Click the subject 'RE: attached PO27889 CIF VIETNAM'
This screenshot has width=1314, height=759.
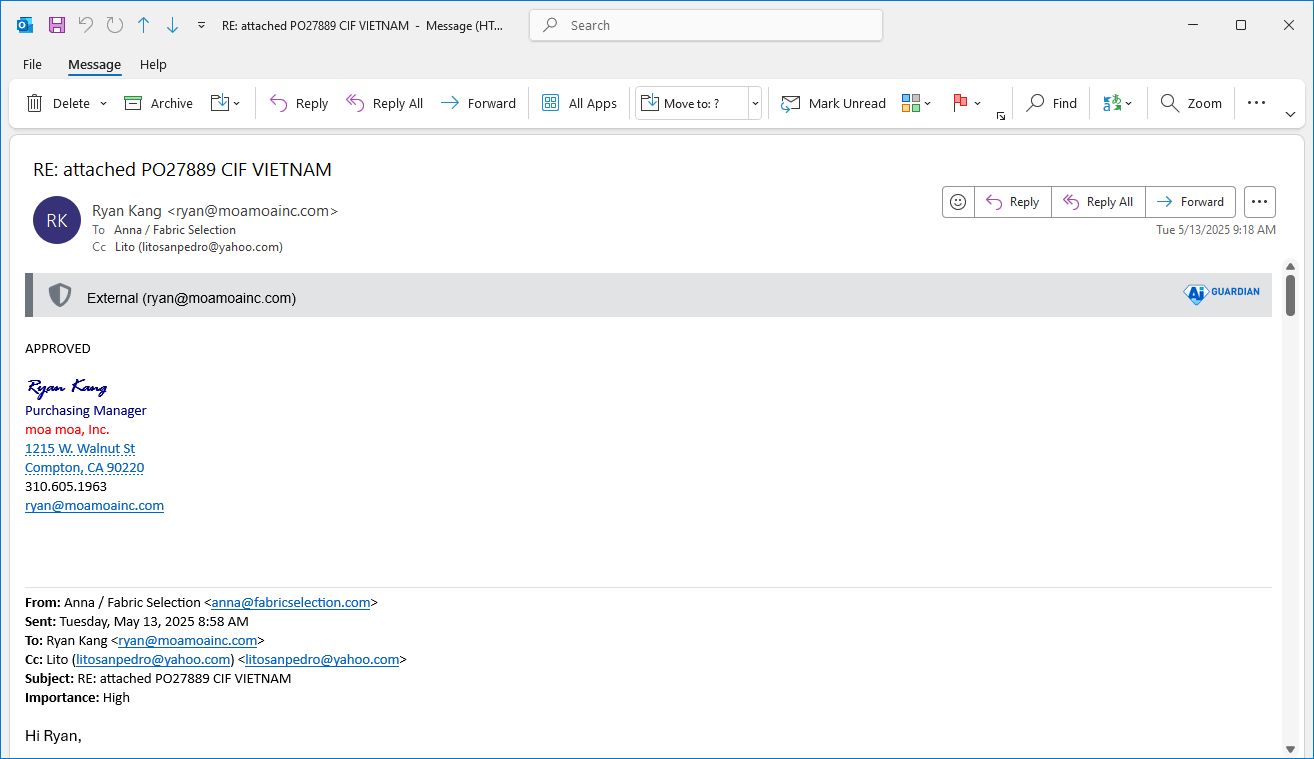pyautogui.click(x=182, y=170)
